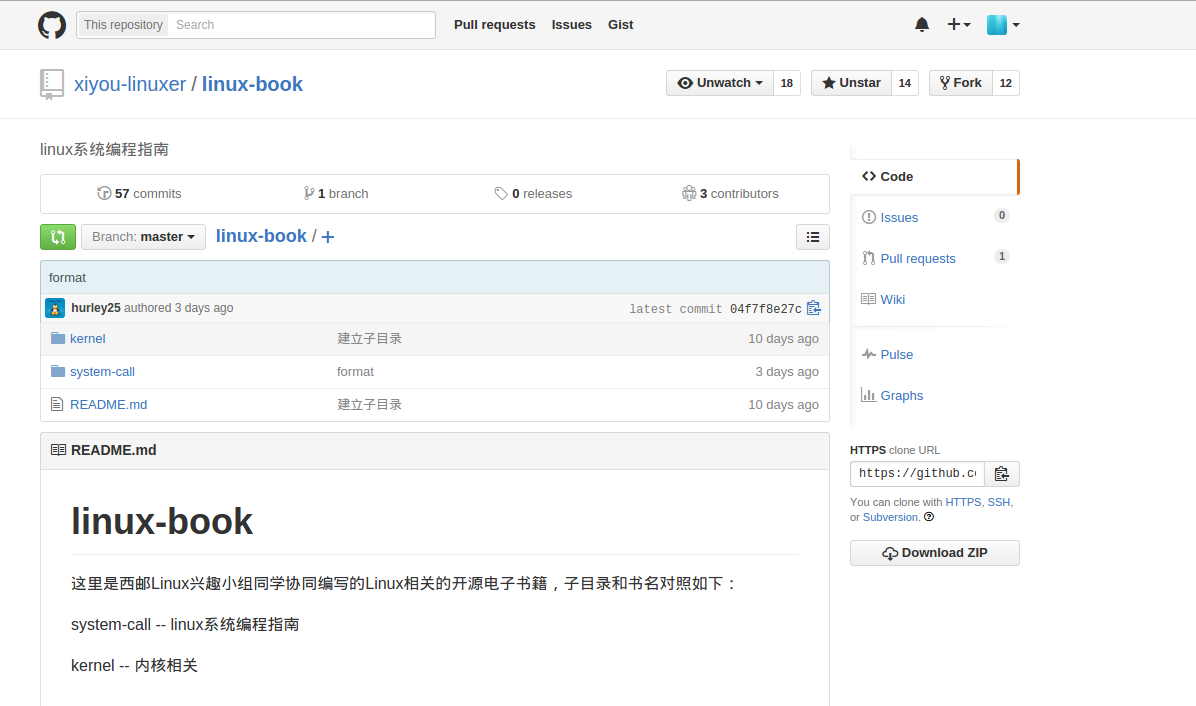
Task: Go to the xiyou-linuxer owner page
Action: point(130,84)
